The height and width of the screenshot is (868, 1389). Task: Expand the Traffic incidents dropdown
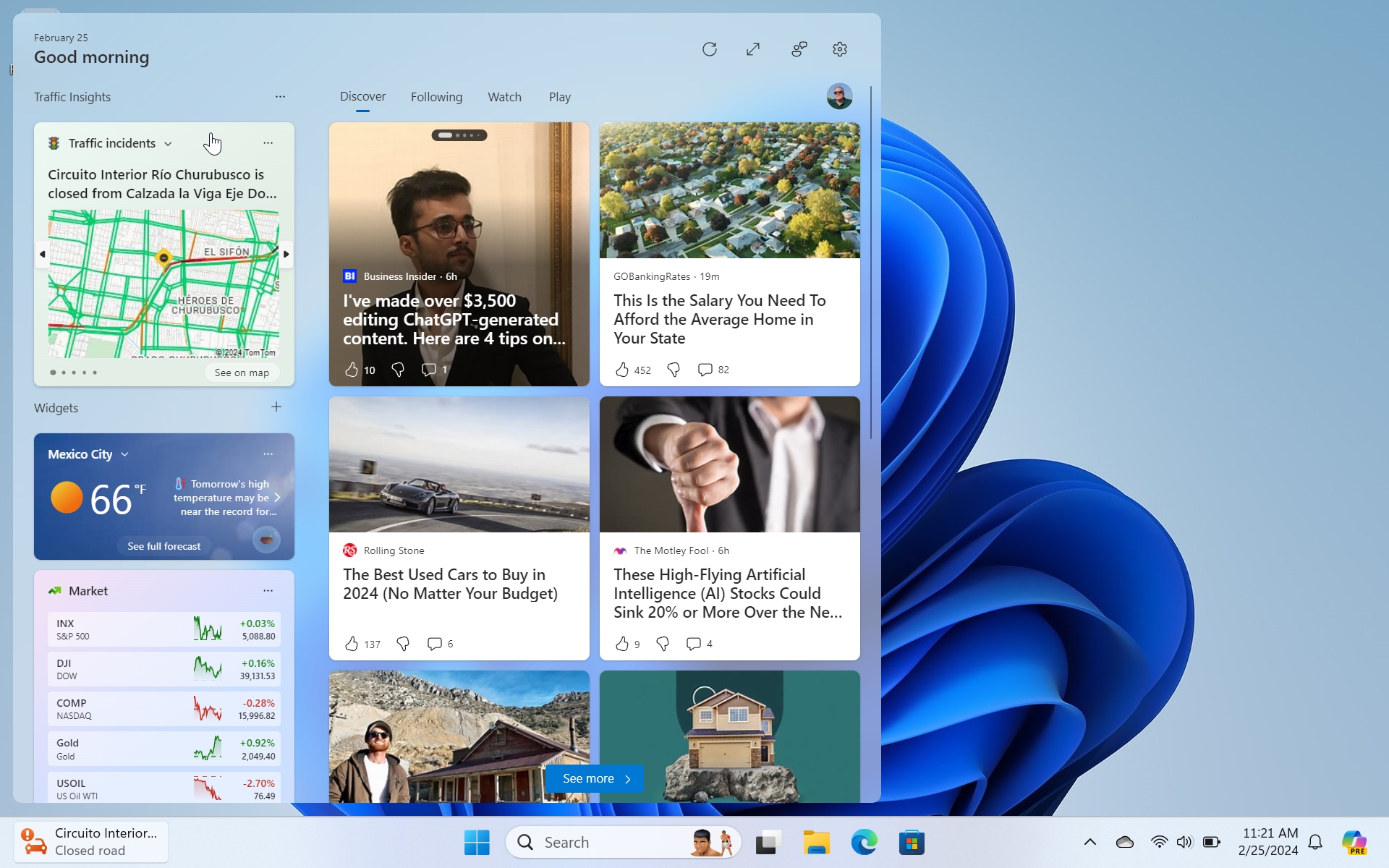pos(168,143)
